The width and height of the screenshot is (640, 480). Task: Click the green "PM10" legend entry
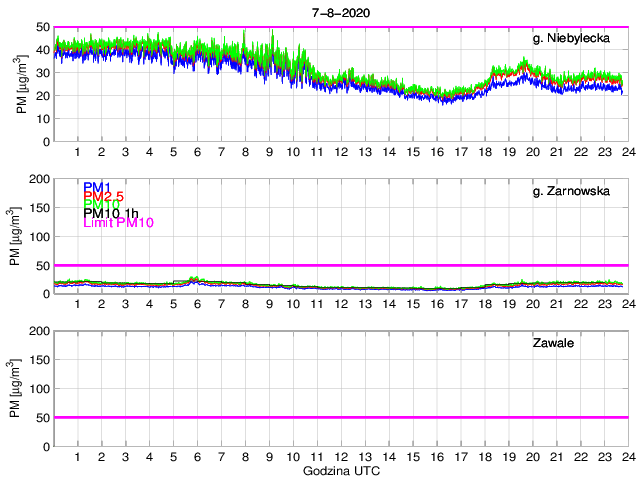tap(101, 204)
